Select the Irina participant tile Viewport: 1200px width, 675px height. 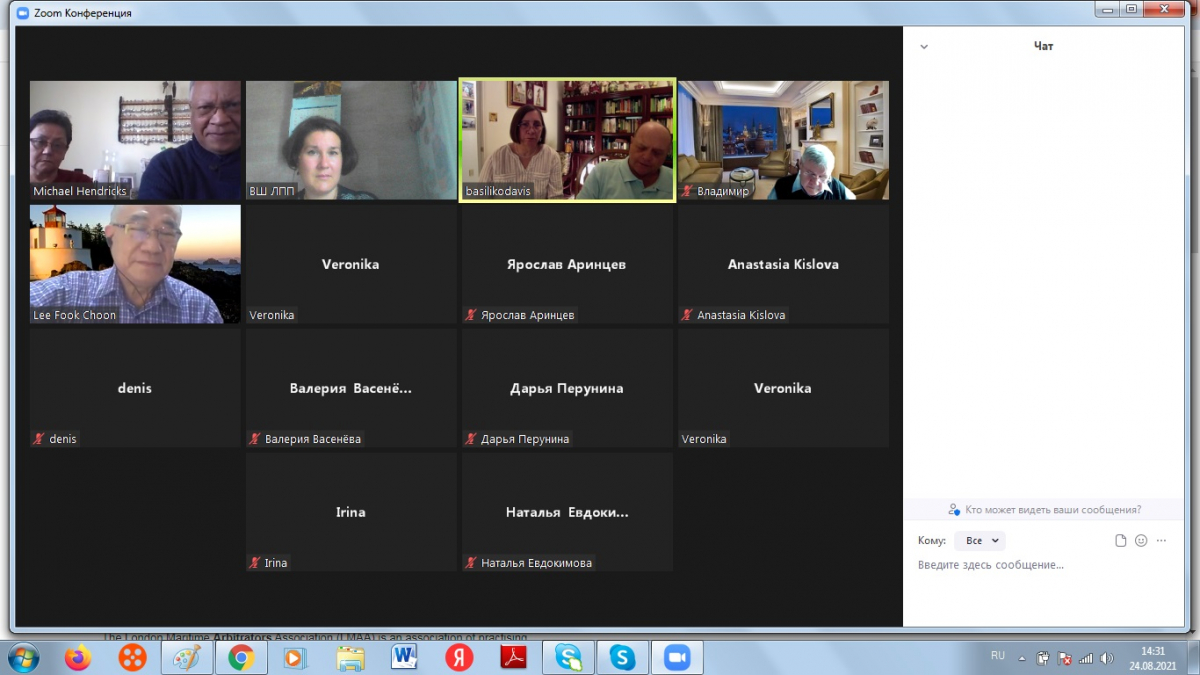(351, 512)
